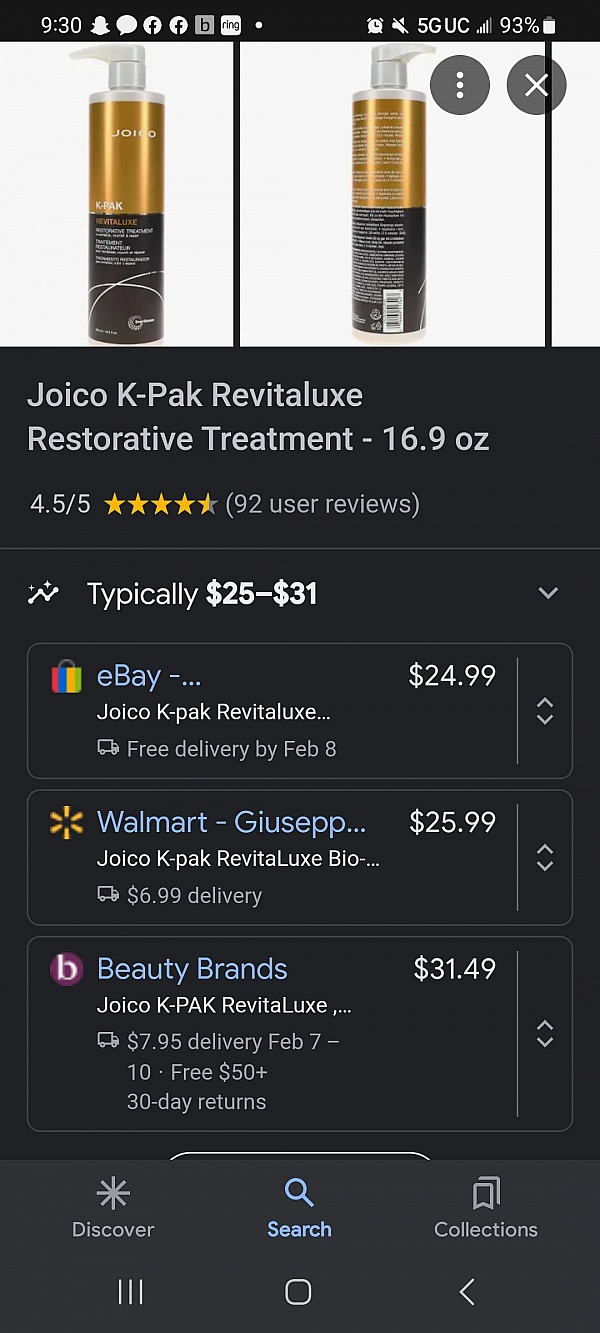The height and width of the screenshot is (1333, 600).
Task: Switch to the Collections tab
Action: [486, 1208]
